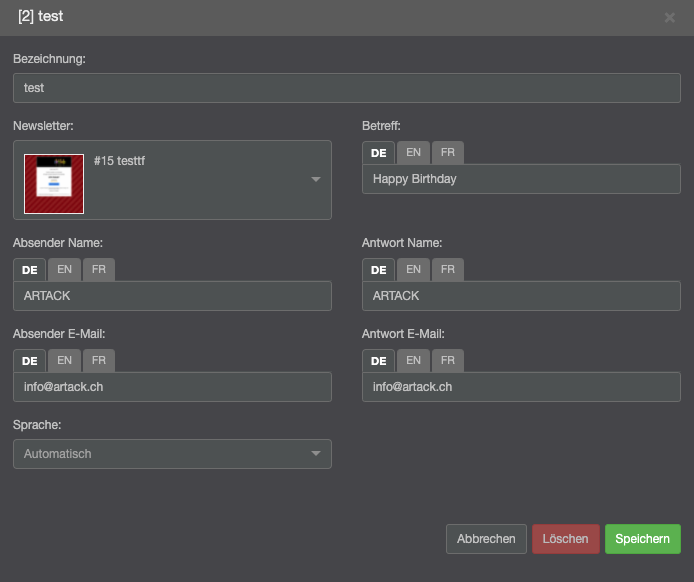Choose FR tab for Antwort Name
694x582 pixels.
447,270
